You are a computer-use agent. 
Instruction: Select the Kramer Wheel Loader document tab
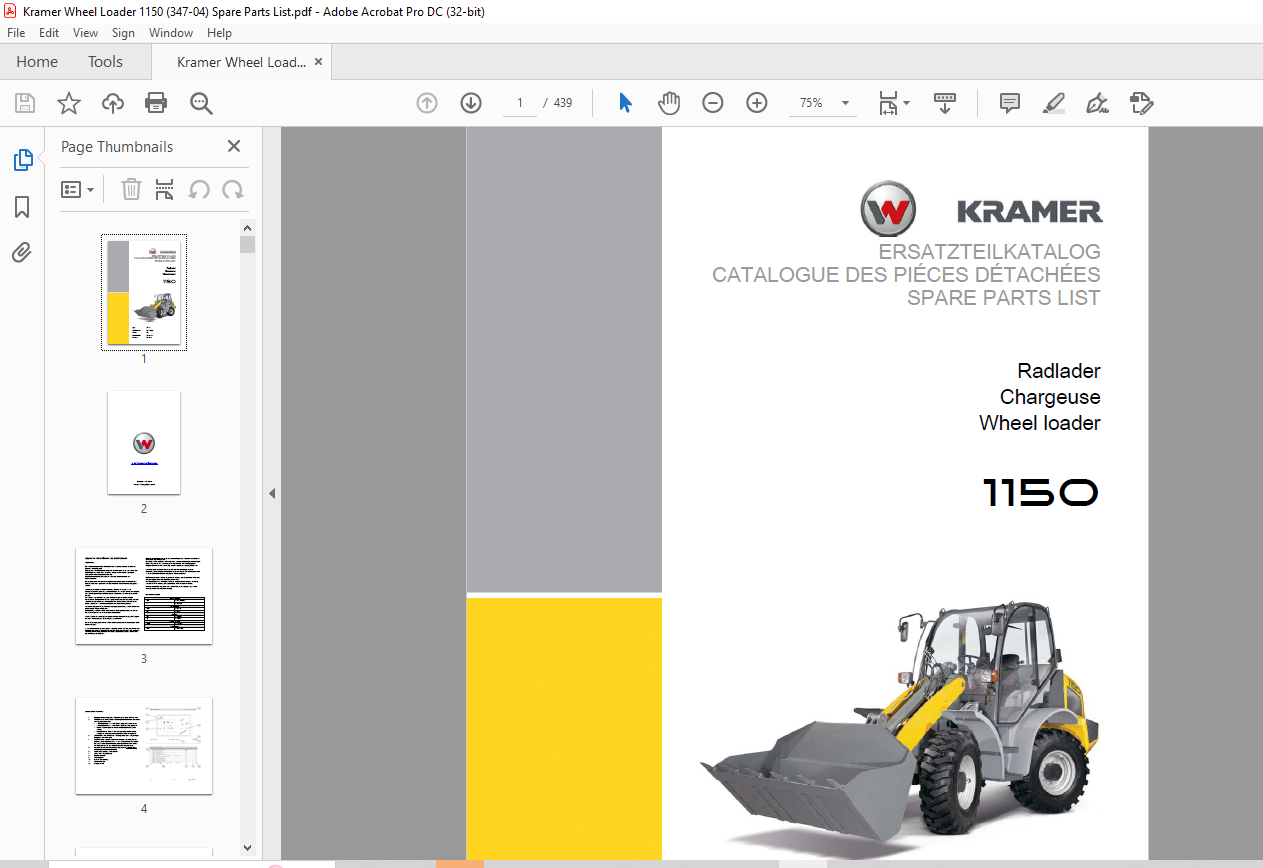click(x=241, y=62)
